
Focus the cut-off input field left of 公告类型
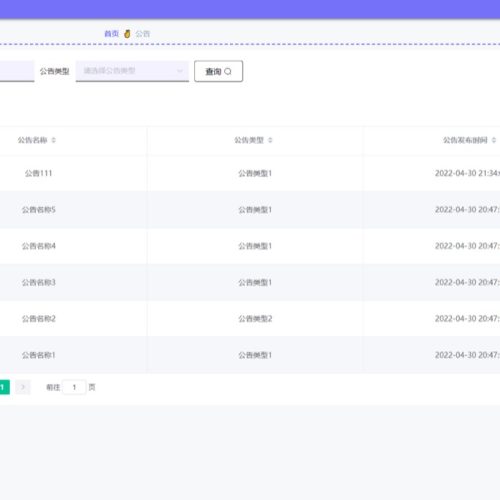[17, 71]
